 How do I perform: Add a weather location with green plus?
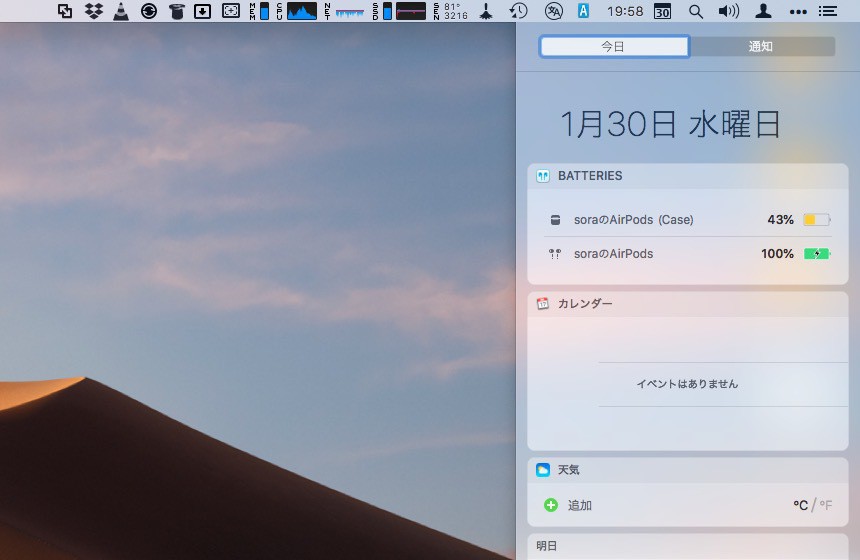551,505
